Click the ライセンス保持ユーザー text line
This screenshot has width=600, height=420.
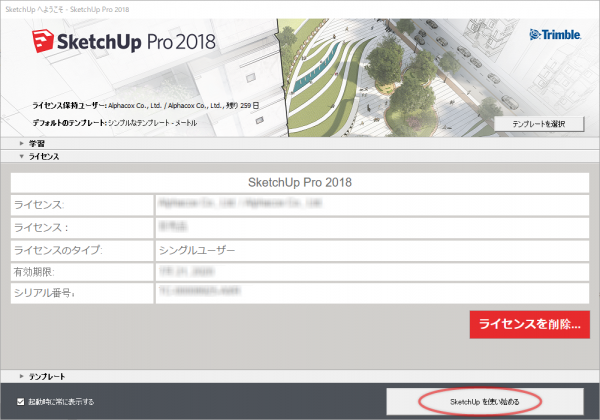point(145,106)
